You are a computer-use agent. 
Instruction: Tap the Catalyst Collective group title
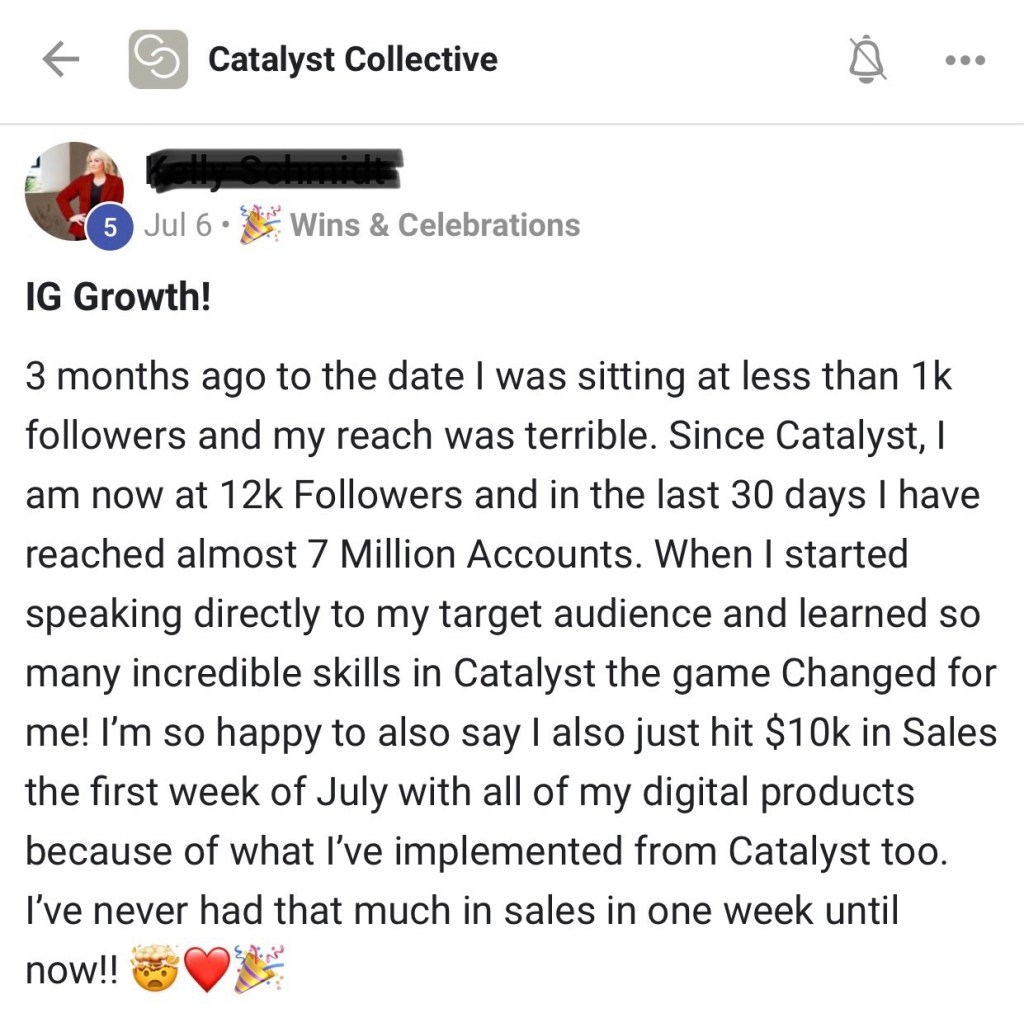click(352, 60)
